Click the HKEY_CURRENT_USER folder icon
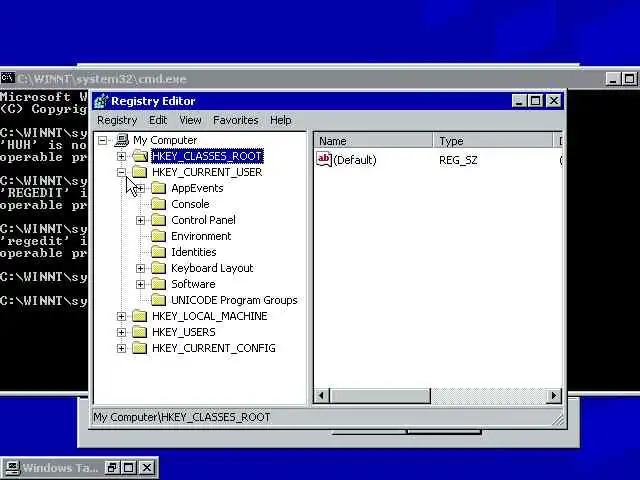Image resolution: width=640 pixels, height=480 pixels. click(x=140, y=172)
